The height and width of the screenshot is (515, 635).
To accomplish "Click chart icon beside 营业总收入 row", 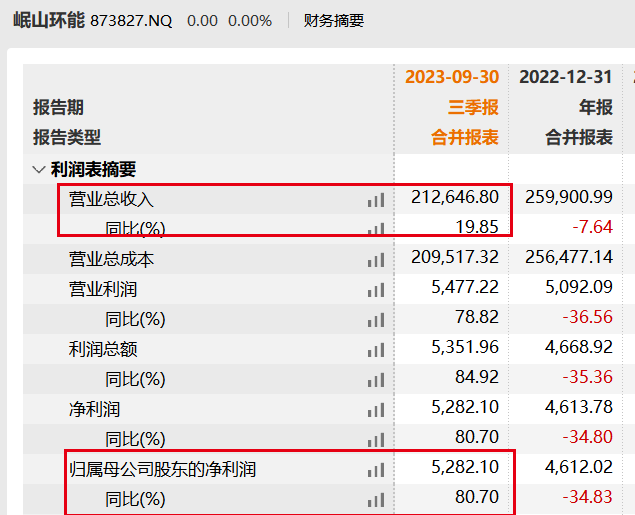I will tap(375, 199).
